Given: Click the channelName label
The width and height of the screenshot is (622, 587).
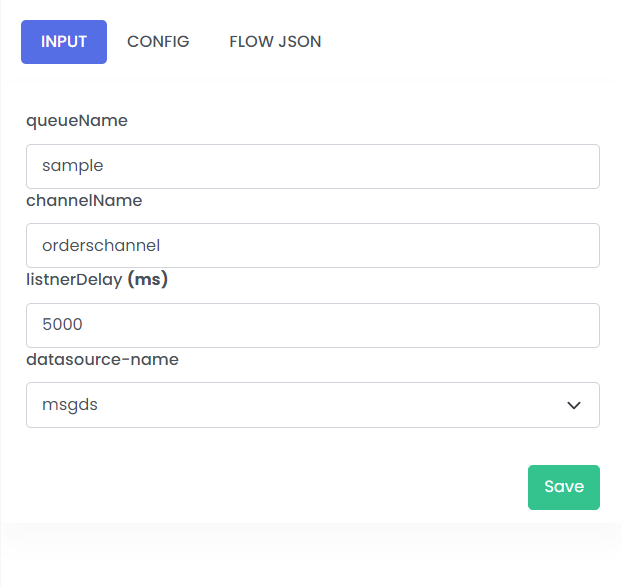Looking at the screenshot, I should (x=84, y=200).
